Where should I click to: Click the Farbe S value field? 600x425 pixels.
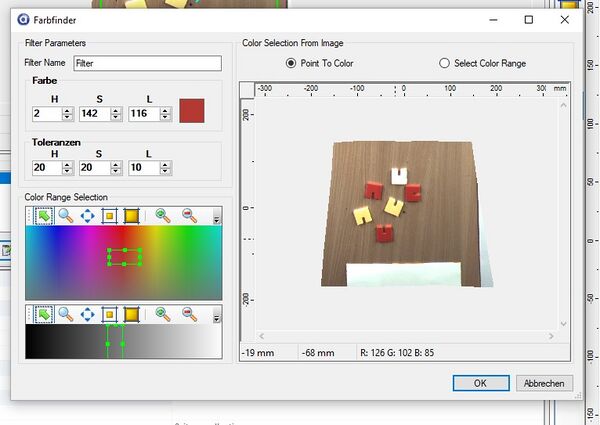[94, 114]
